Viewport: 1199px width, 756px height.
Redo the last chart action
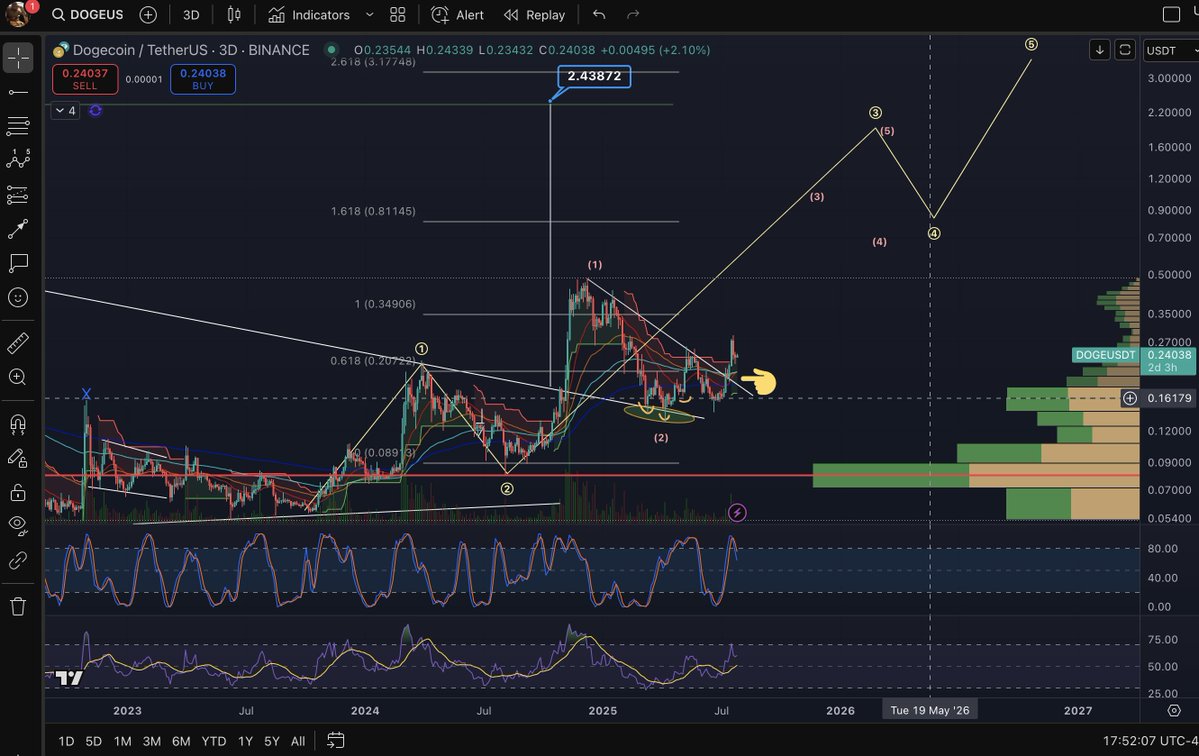click(x=632, y=15)
